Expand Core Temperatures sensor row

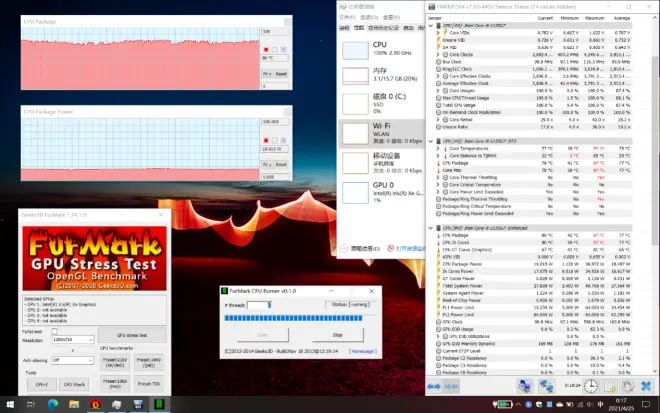pyautogui.click(x=438, y=148)
